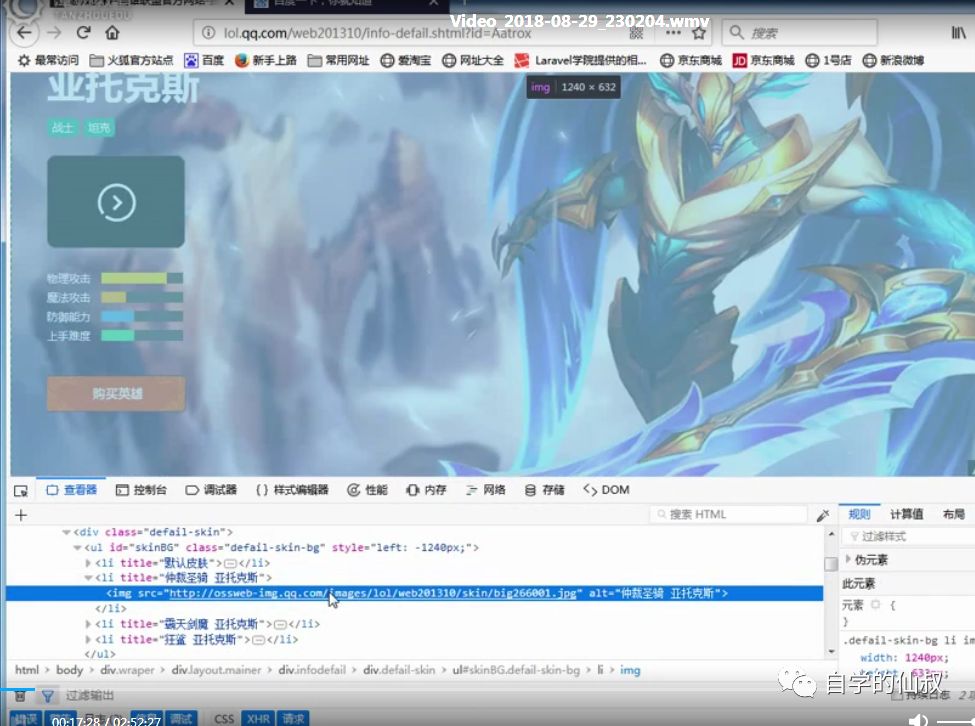Click the browser forward arrow
This screenshot has width=975, height=726.
tap(54, 33)
